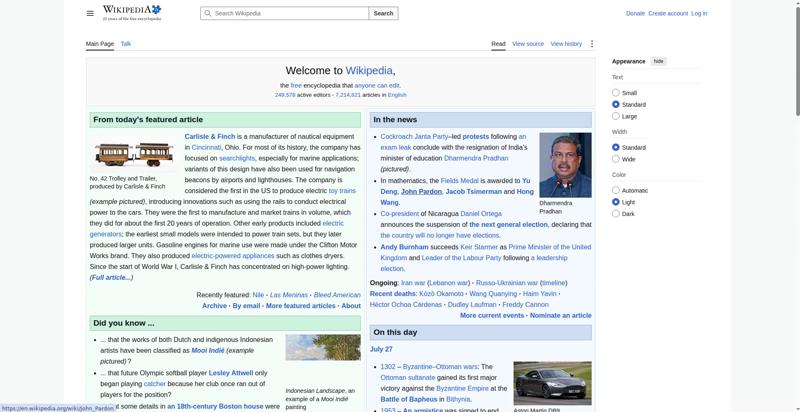Open the Lesley Attwell link
This screenshot has height=412, width=800.
pyautogui.click(x=231, y=373)
